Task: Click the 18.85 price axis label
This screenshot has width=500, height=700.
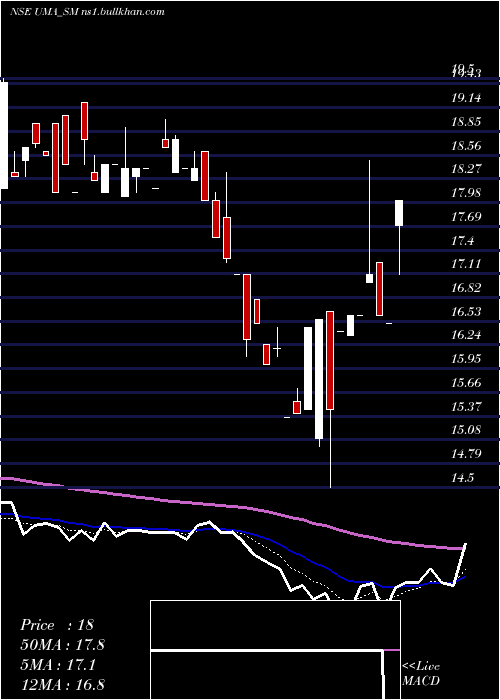Action: click(x=466, y=122)
